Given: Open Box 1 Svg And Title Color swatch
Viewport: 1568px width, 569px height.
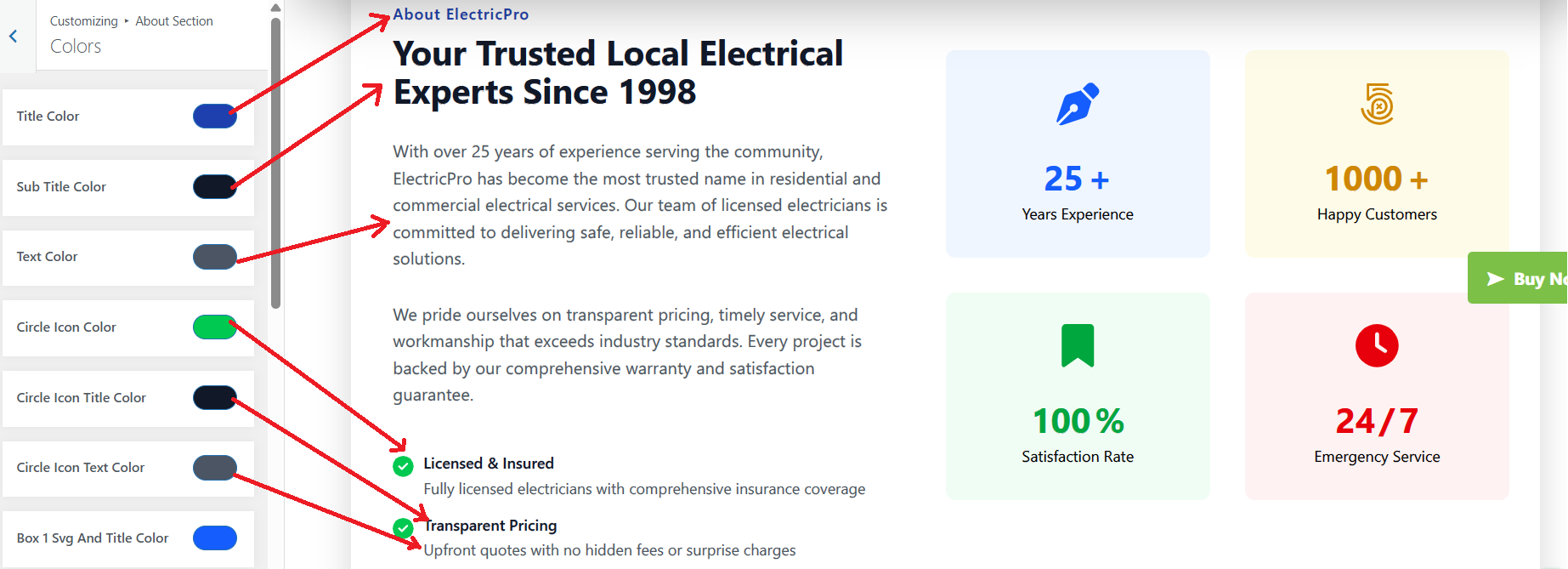Looking at the screenshot, I should (214, 538).
